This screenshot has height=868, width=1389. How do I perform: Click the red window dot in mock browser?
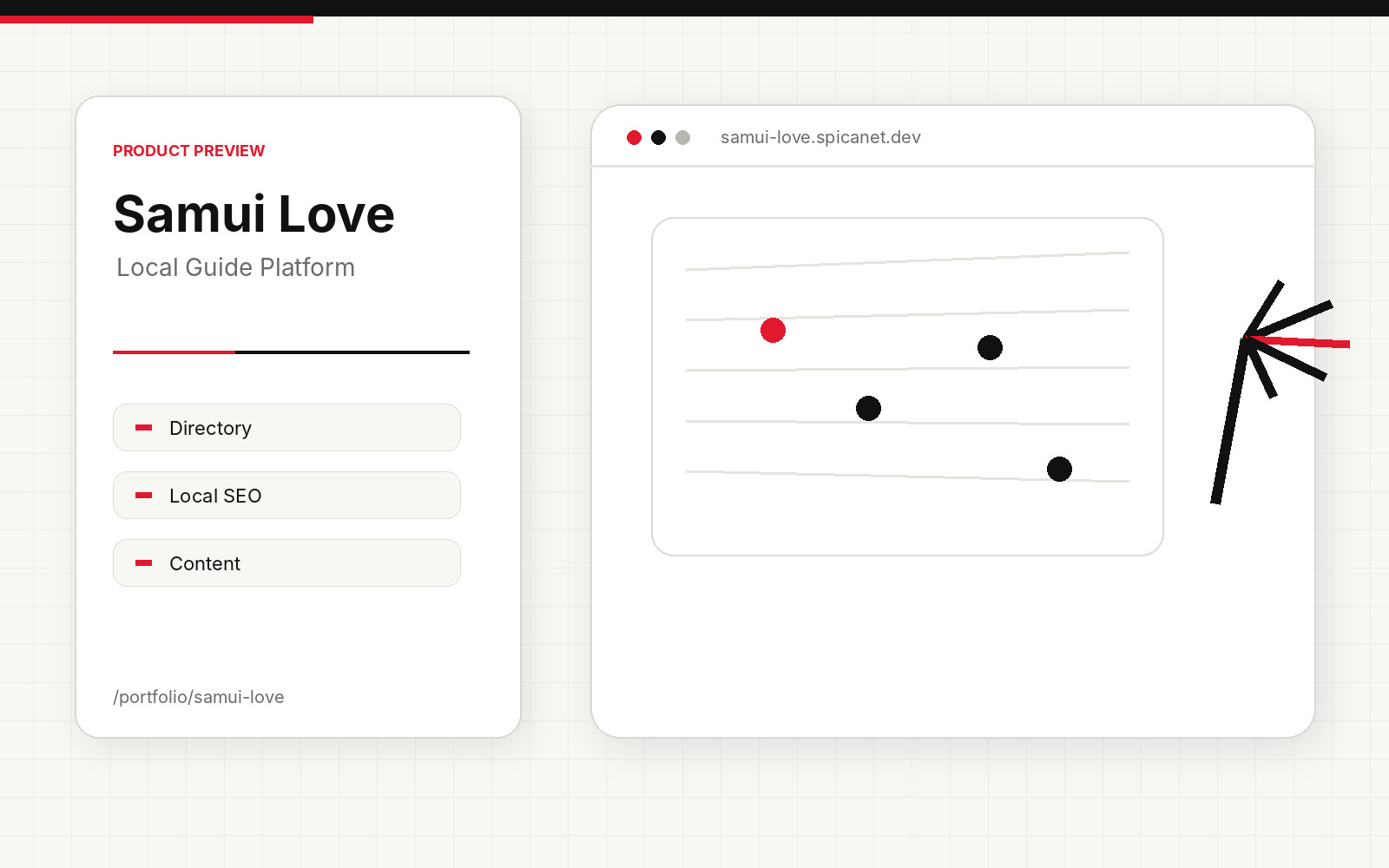point(634,137)
